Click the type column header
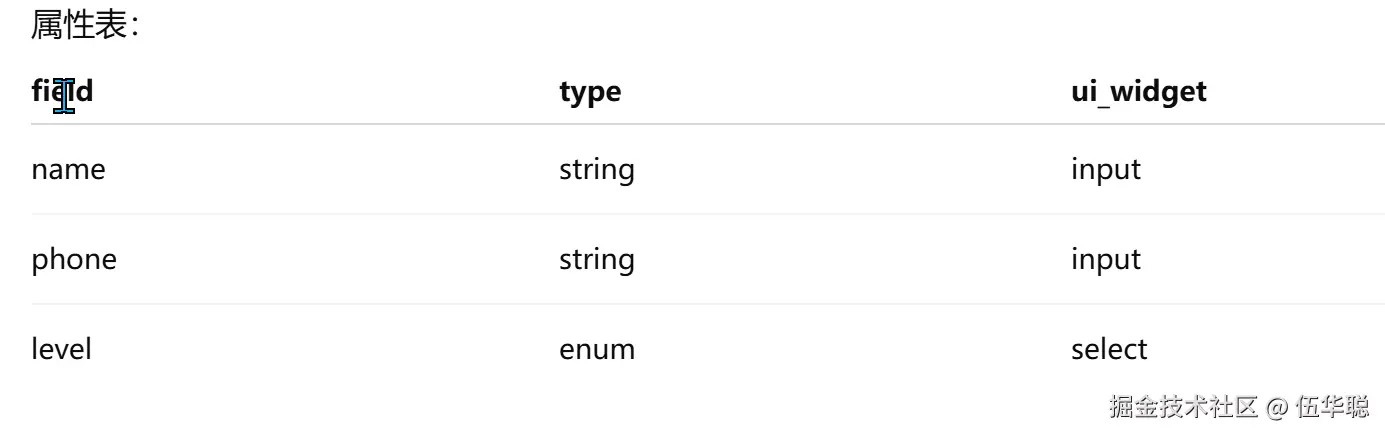The height and width of the screenshot is (436, 1385). coord(590,91)
